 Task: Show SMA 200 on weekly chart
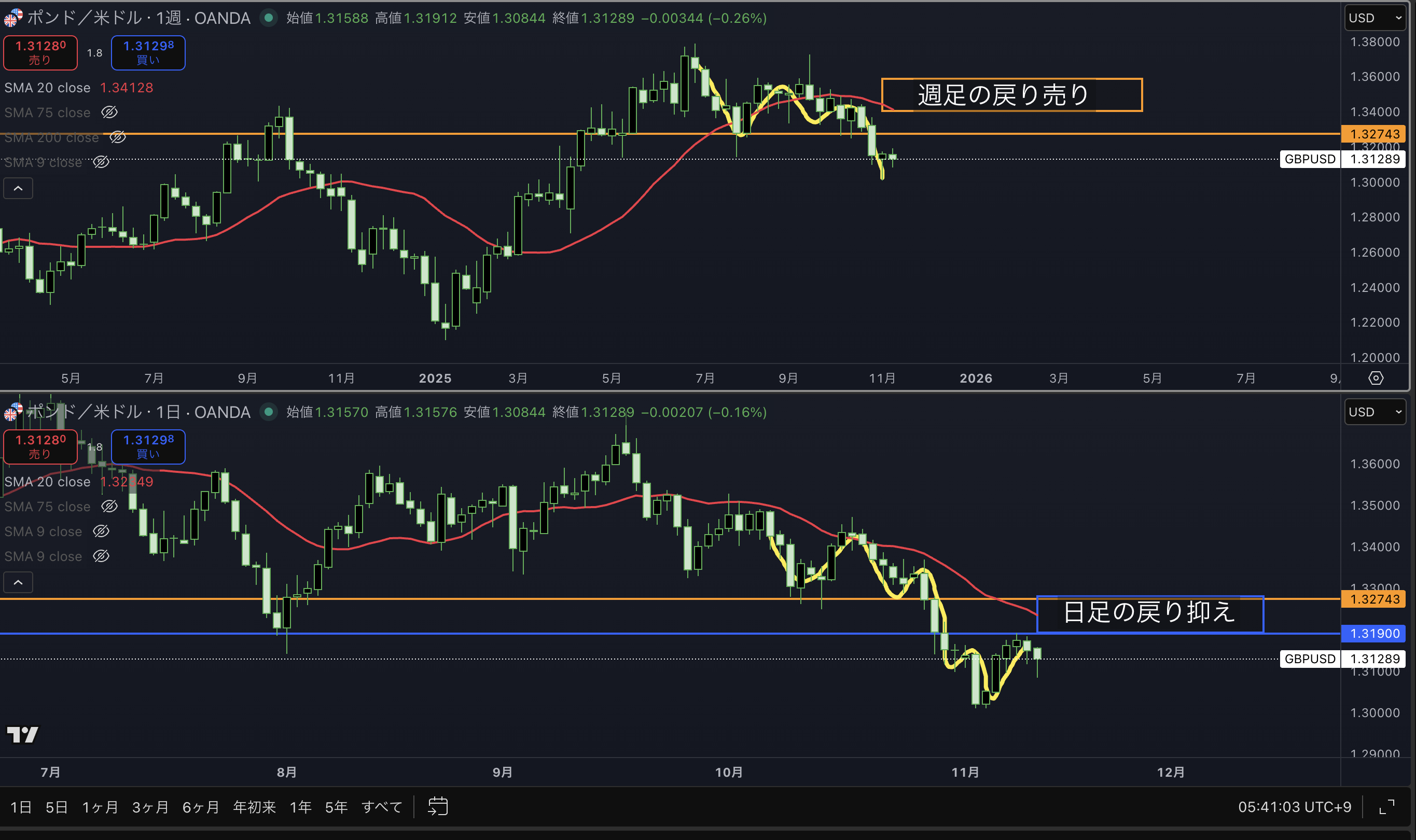(117, 137)
